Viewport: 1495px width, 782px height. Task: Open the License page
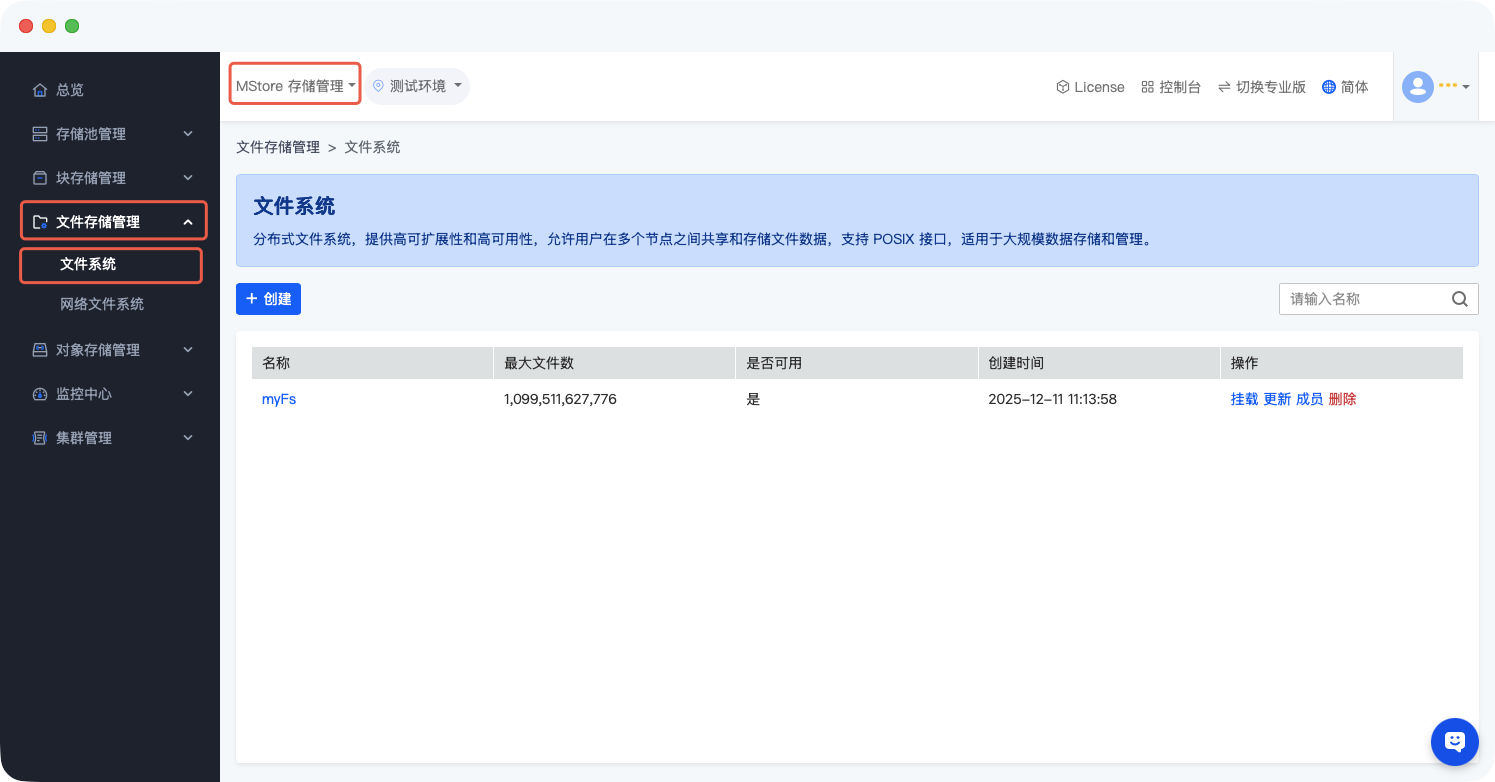click(1090, 87)
